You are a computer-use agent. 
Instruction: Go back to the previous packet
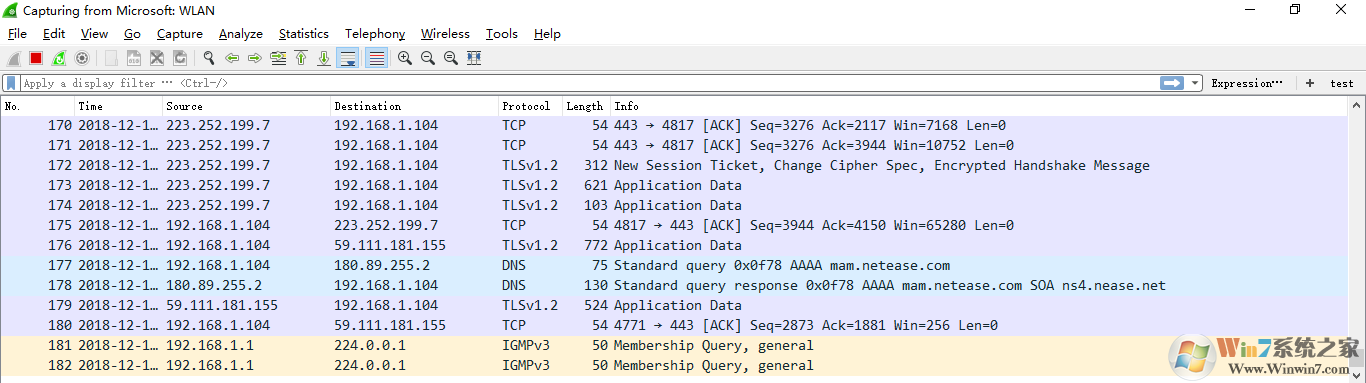coord(232,58)
